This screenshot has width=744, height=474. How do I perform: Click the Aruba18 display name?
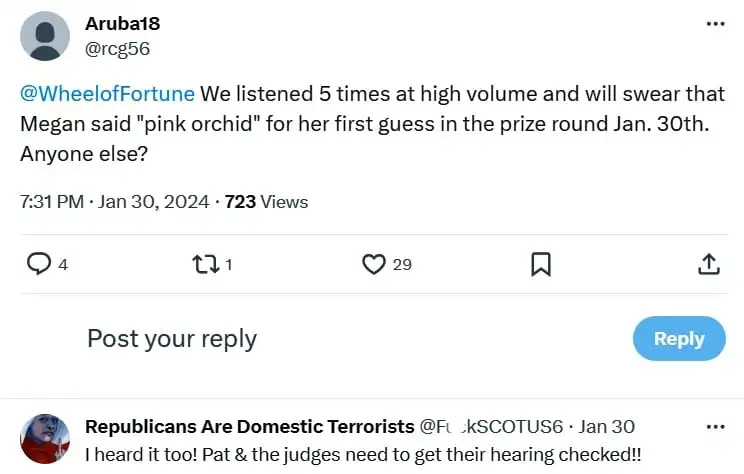(122, 24)
